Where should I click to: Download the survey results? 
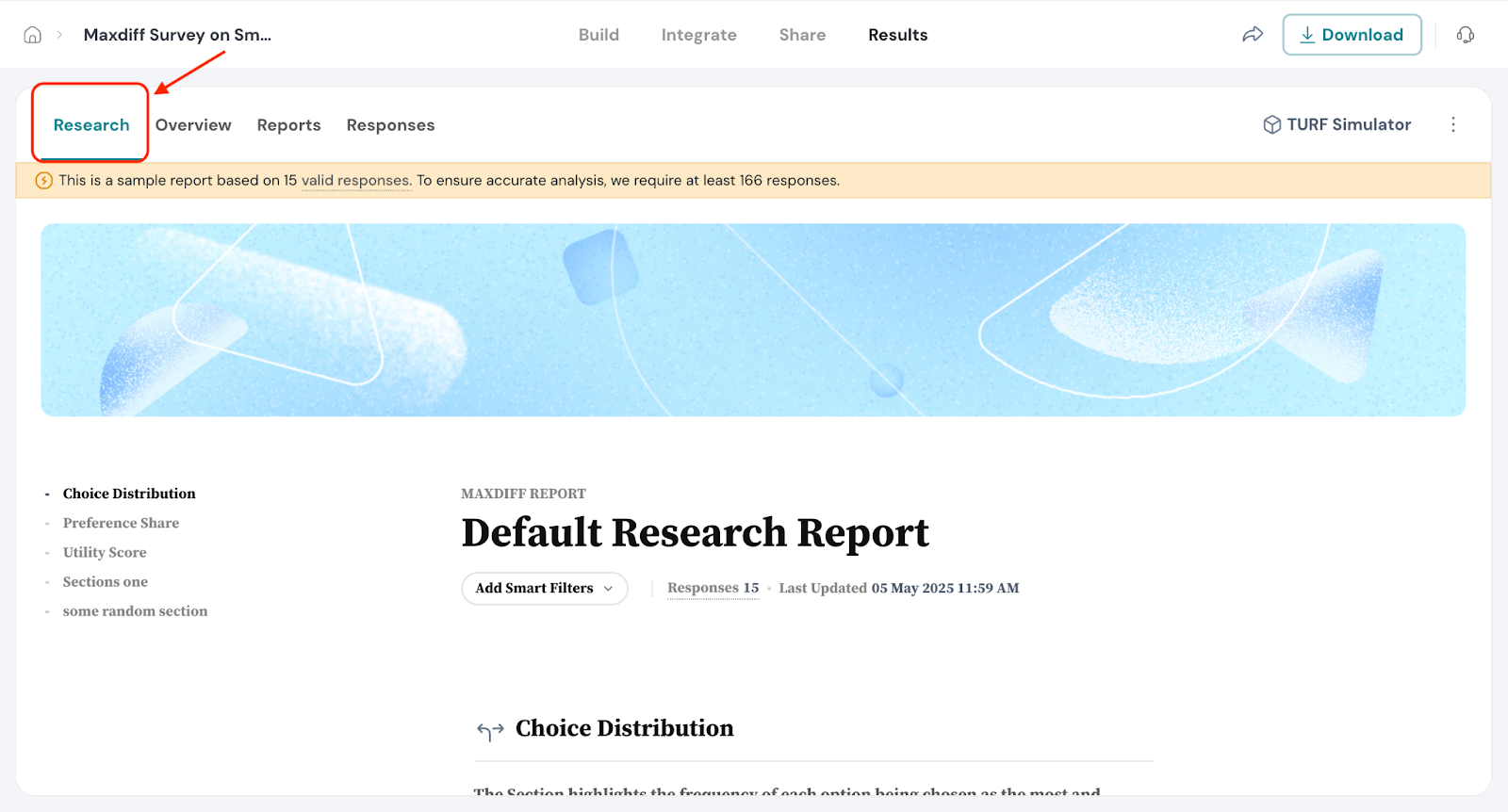[x=1351, y=35]
